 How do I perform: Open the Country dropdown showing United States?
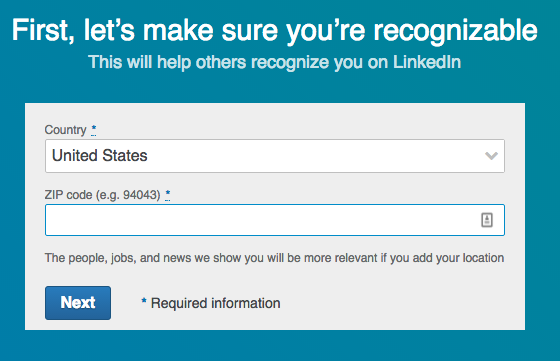click(x=275, y=156)
